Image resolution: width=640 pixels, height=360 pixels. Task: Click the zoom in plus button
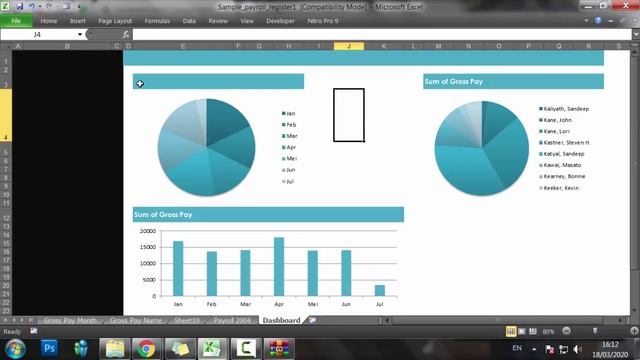[x=634, y=331]
